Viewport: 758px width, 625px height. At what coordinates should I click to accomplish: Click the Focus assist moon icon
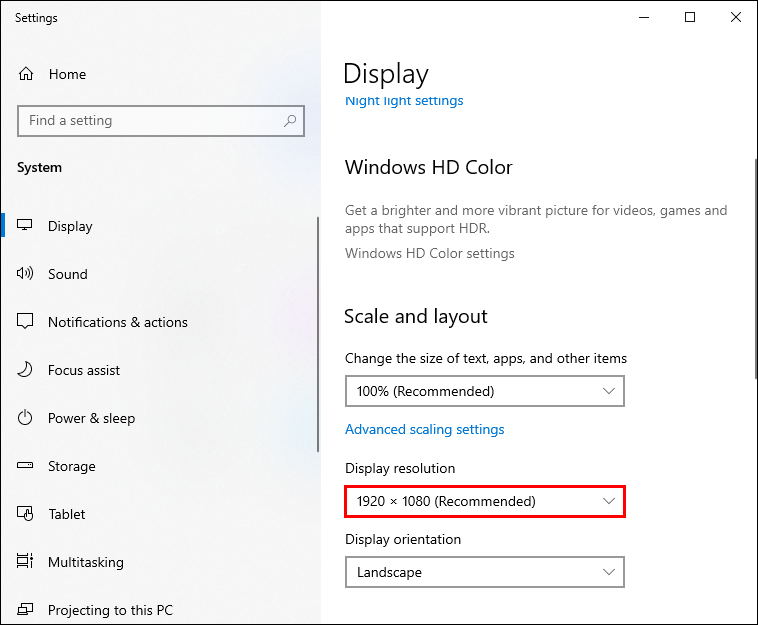click(26, 370)
